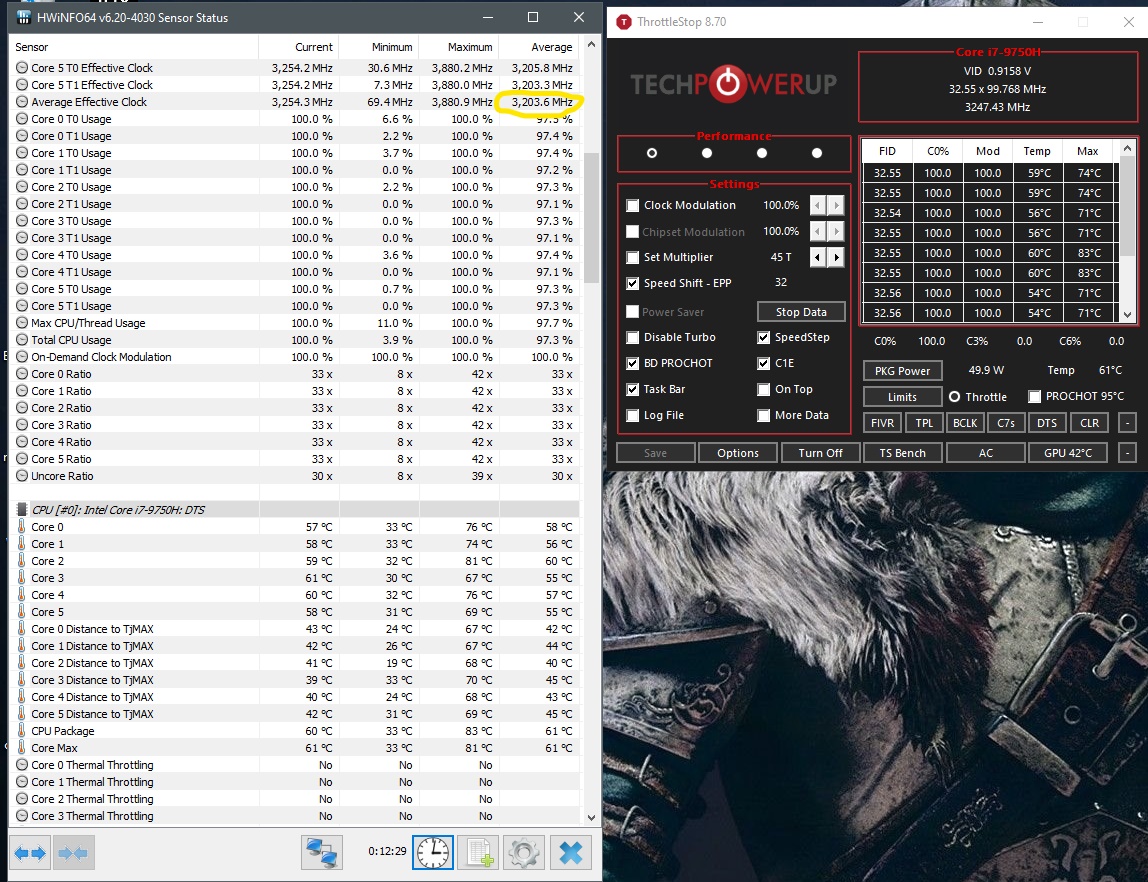This screenshot has width=1148, height=882.
Task: Toggle the Task Bar checkbox
Action: (x=633, y=389)
